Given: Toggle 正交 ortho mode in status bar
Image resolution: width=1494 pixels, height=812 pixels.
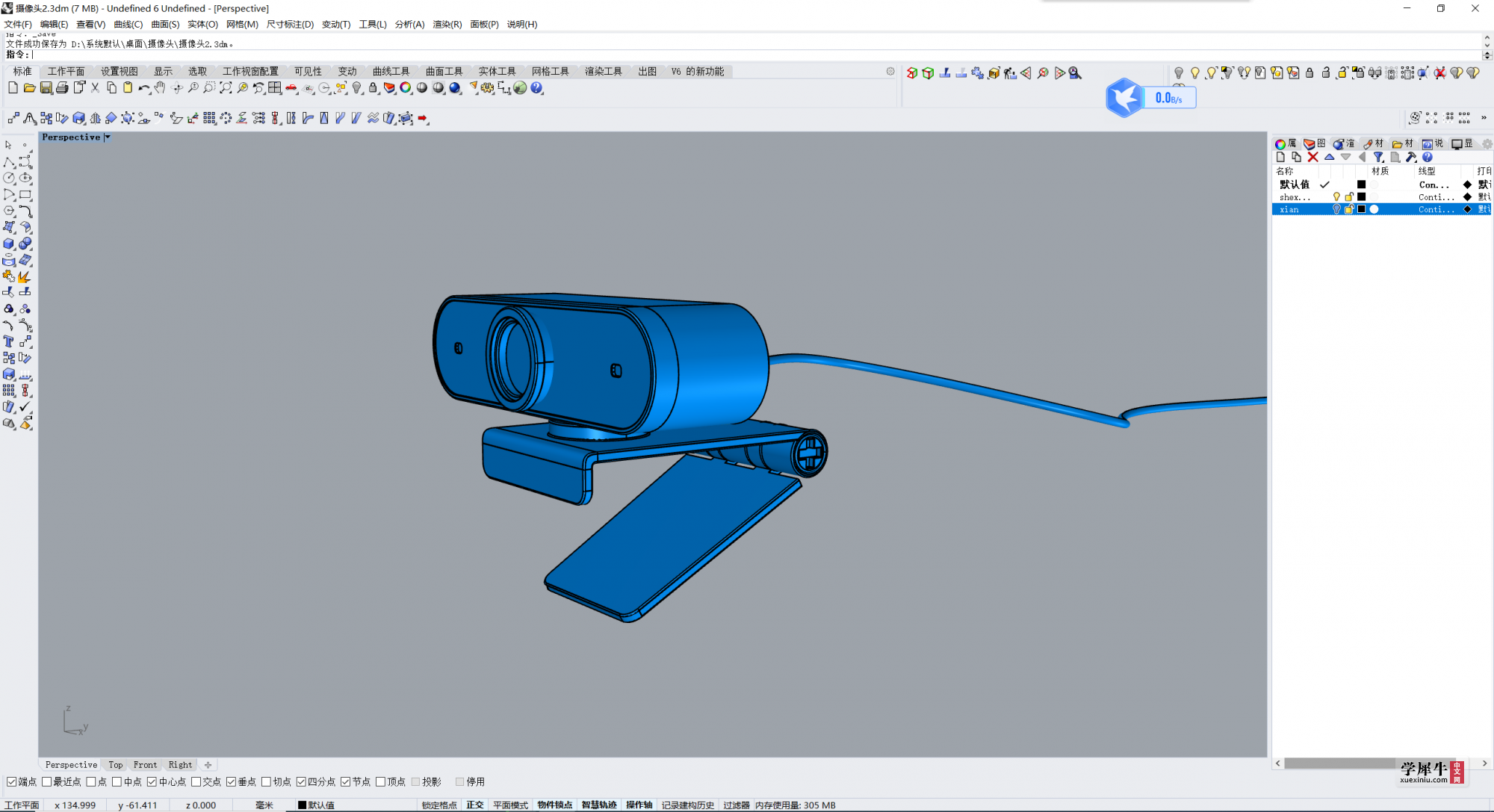Looking at the screenshot, I should [x=474, y=805].
